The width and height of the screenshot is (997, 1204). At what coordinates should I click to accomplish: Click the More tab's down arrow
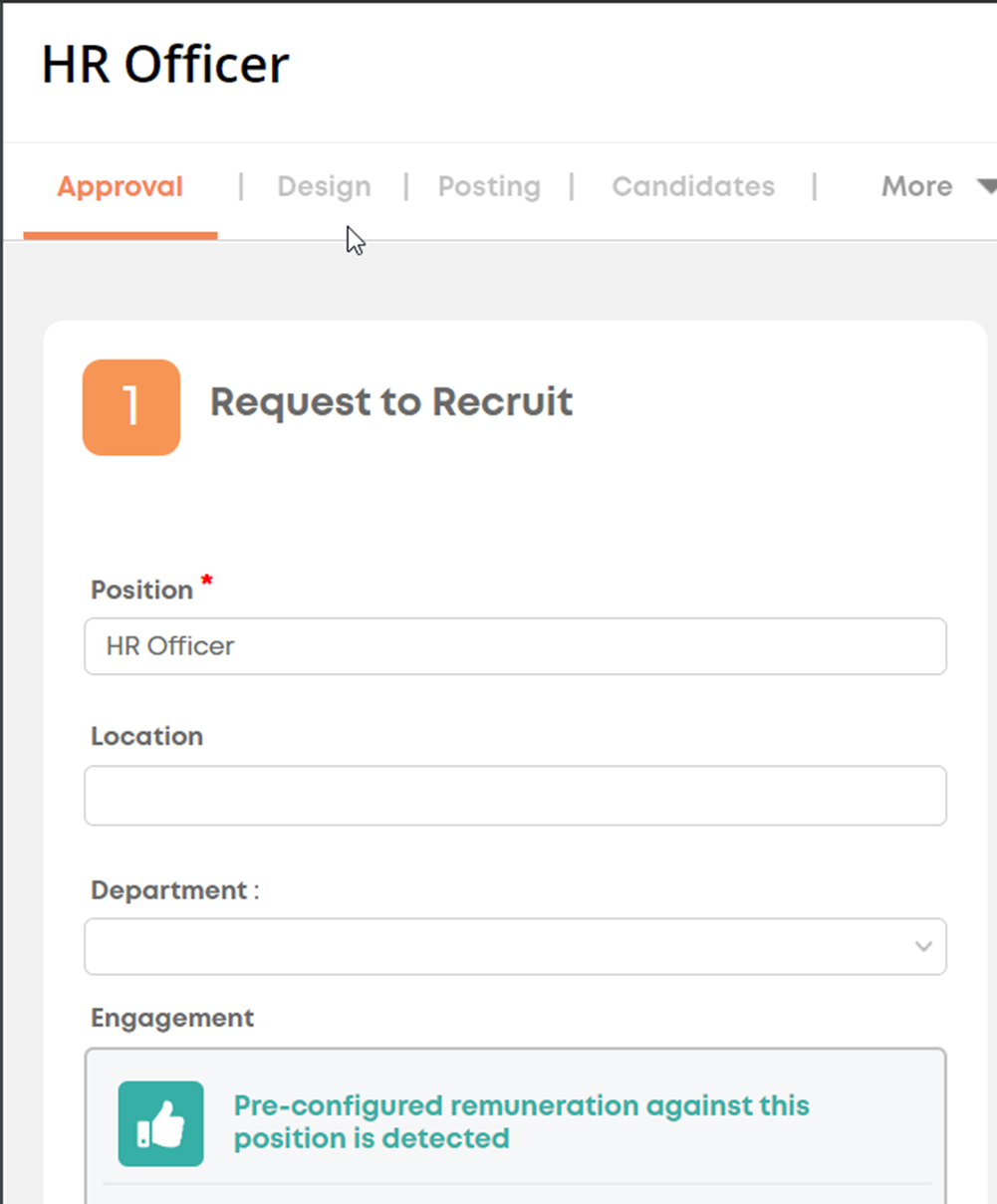click(x=986, y=186)
